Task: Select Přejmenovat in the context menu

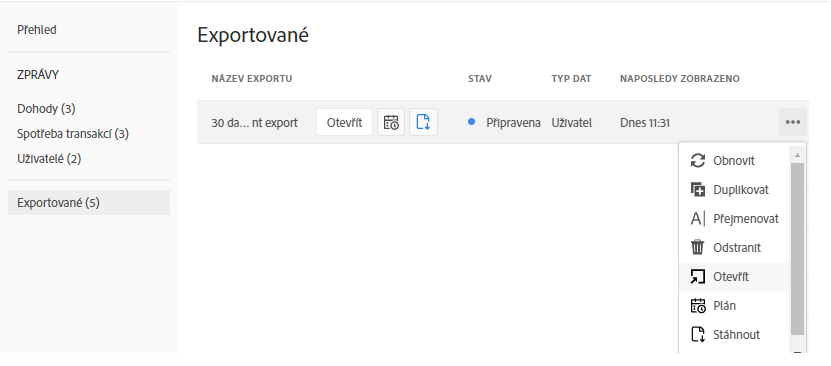Action: (734, 219)
